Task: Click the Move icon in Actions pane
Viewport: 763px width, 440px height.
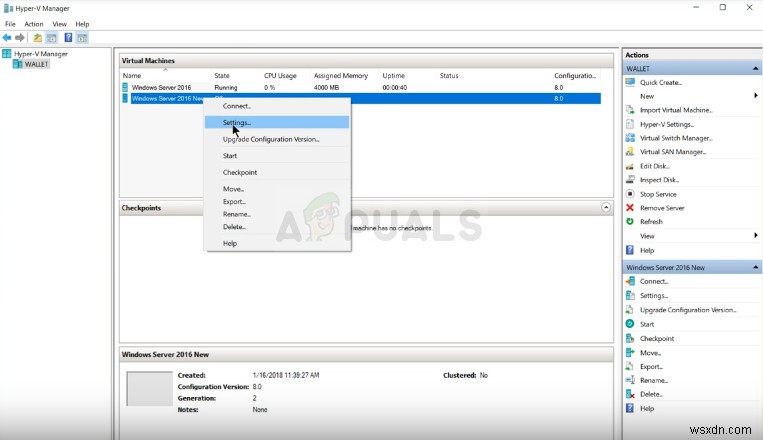Action: 630,352
